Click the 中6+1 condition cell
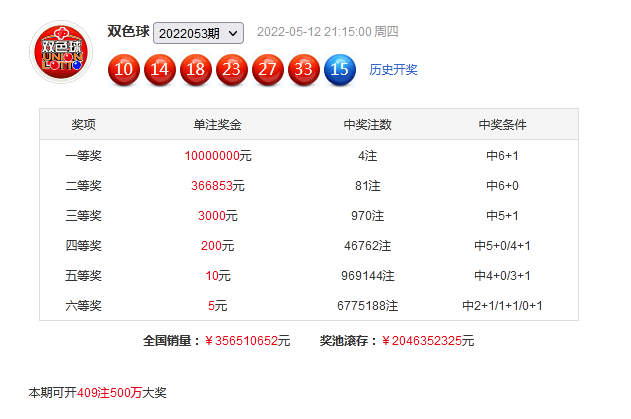The image size is (631, 419). [x=502, y=156]
